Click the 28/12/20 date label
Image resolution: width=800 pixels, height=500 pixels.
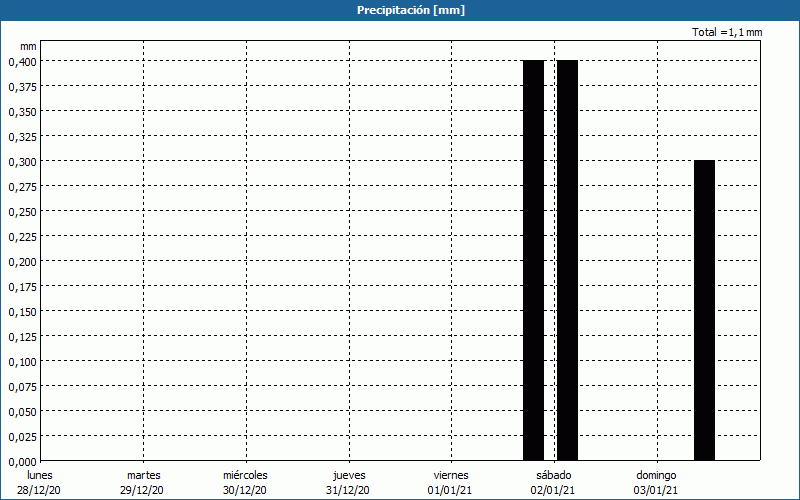pyautogui.click(x=39, y=490)
